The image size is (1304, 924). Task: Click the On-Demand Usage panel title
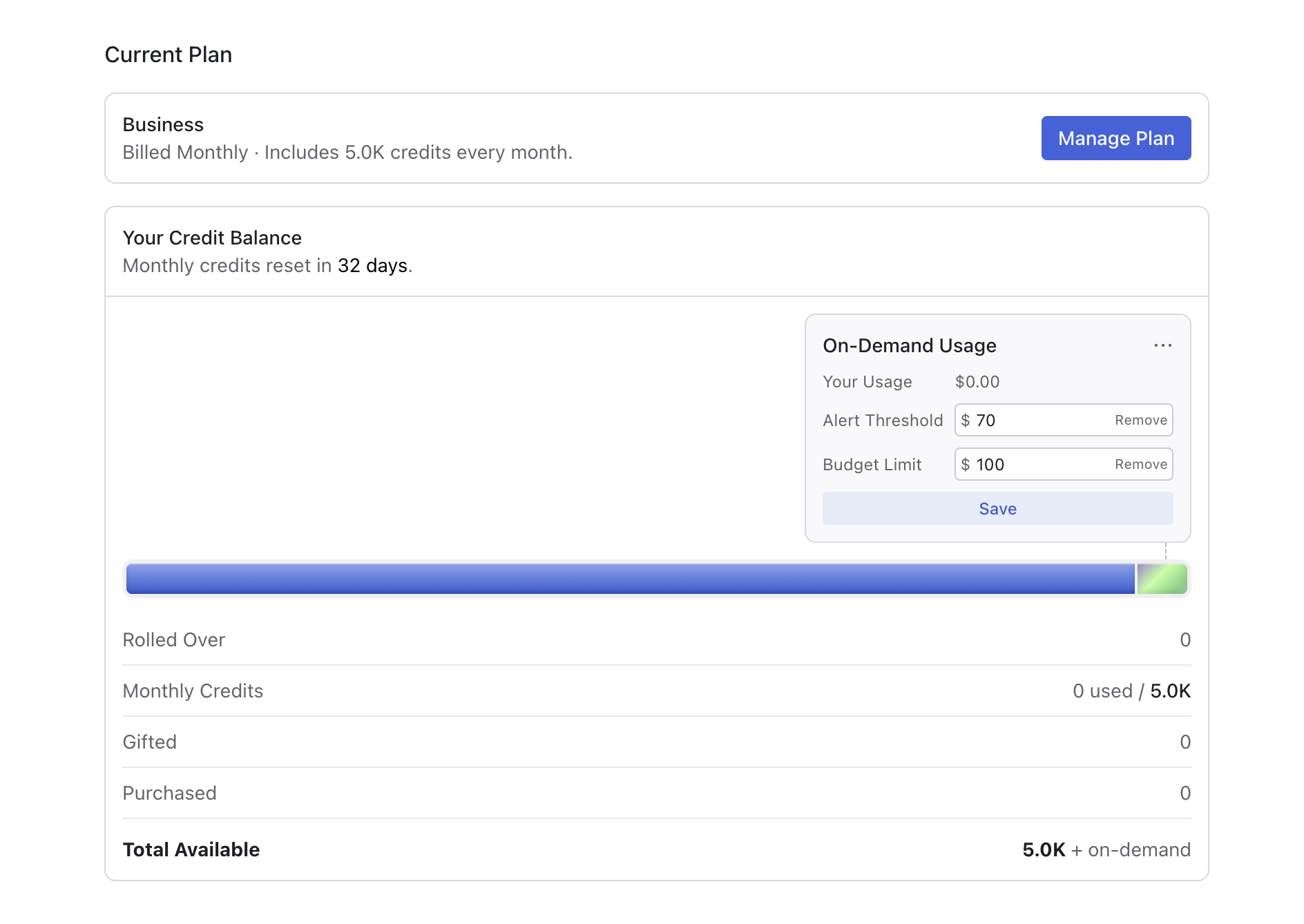tap(909, 345)
